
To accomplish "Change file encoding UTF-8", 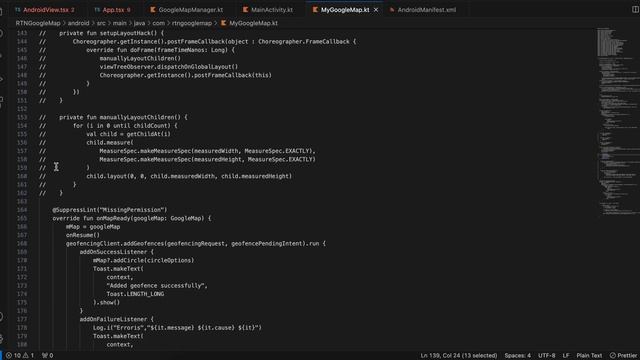I will [547, 356].
